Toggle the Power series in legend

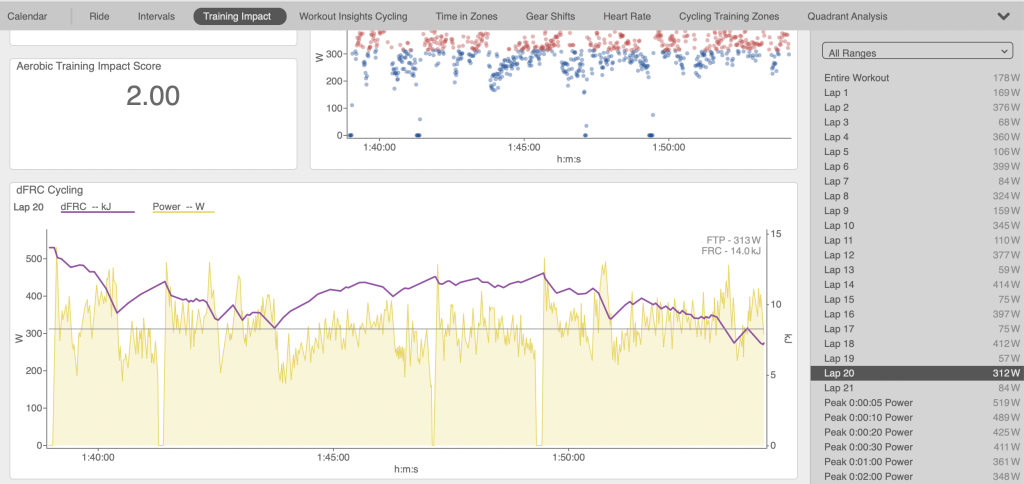(183, 208)
